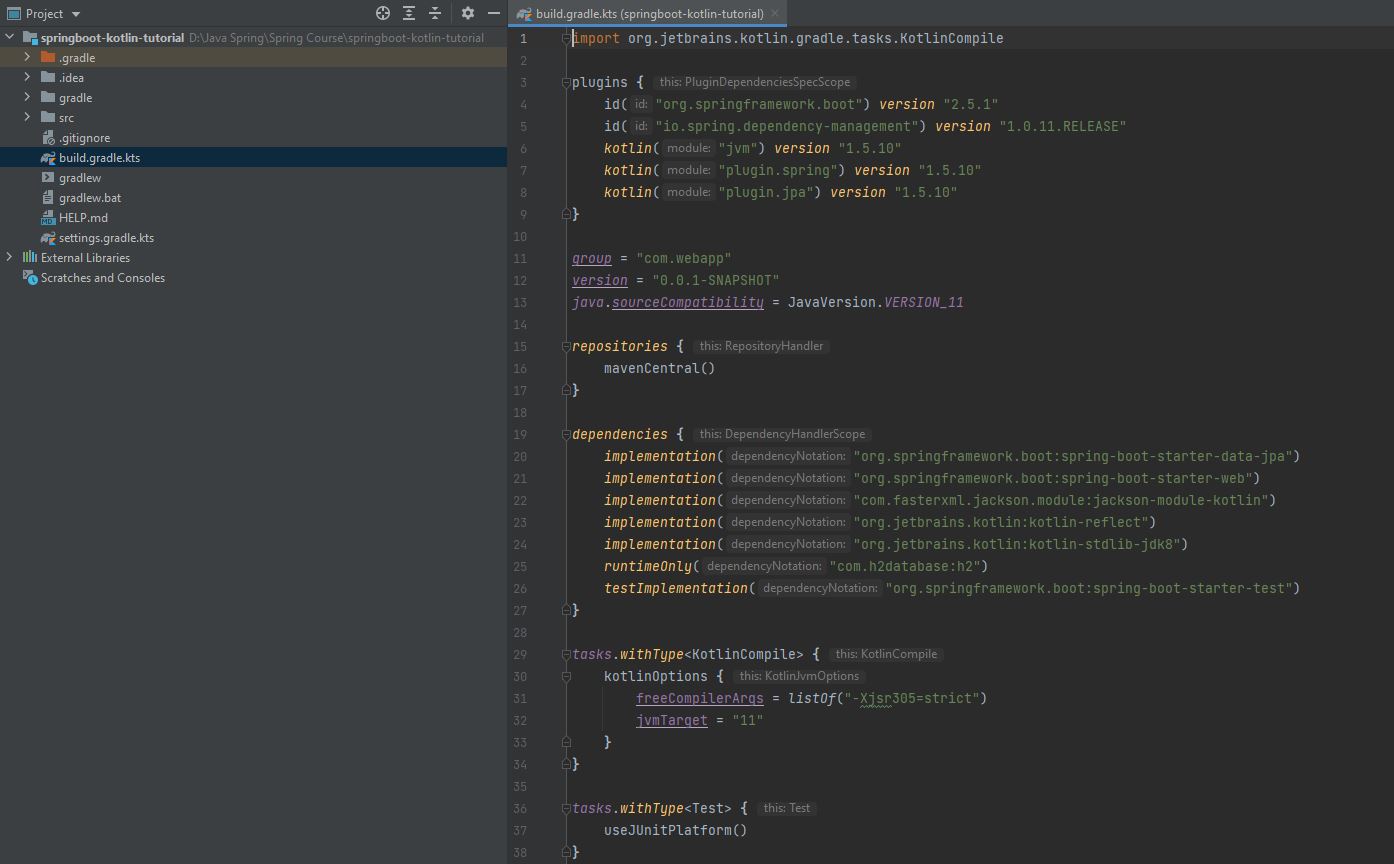Click the Gradle icon on the editor tab
This screenshot has width=1394, height=864.
pyautogui.click(x=523, y=14)
